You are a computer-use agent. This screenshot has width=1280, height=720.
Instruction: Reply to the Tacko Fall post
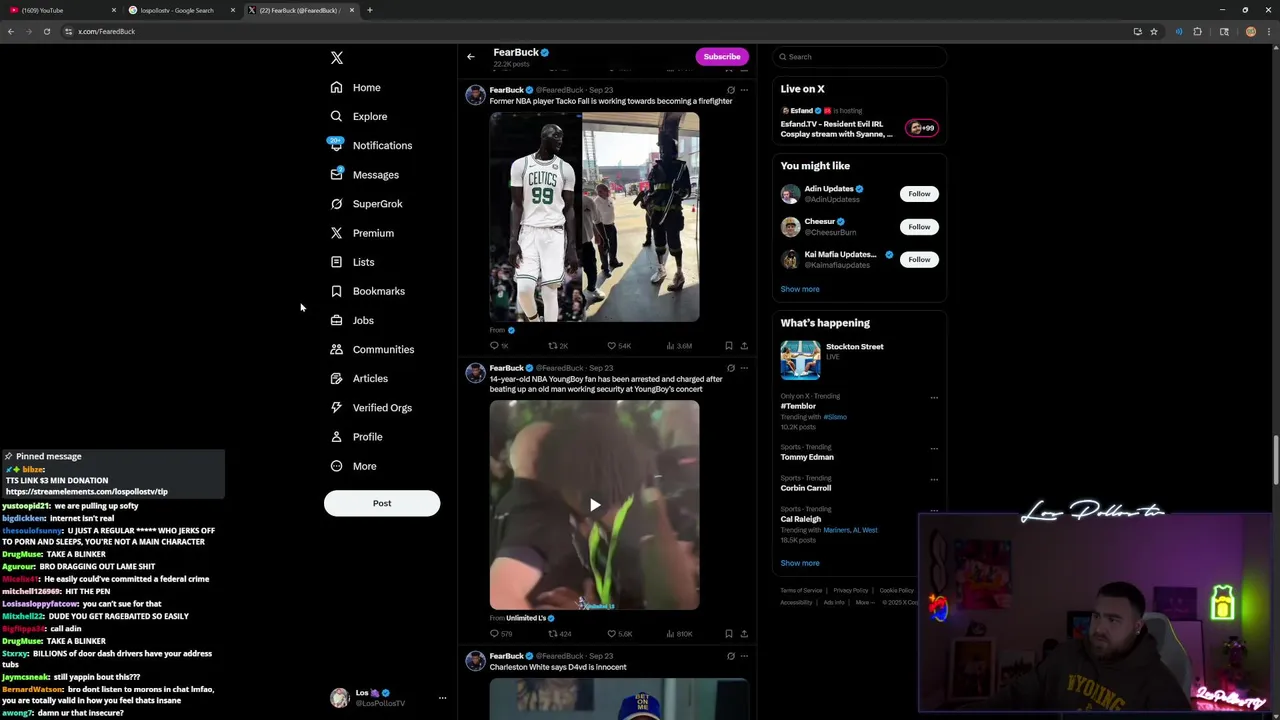pyautogui.click(x=499, y=346)
